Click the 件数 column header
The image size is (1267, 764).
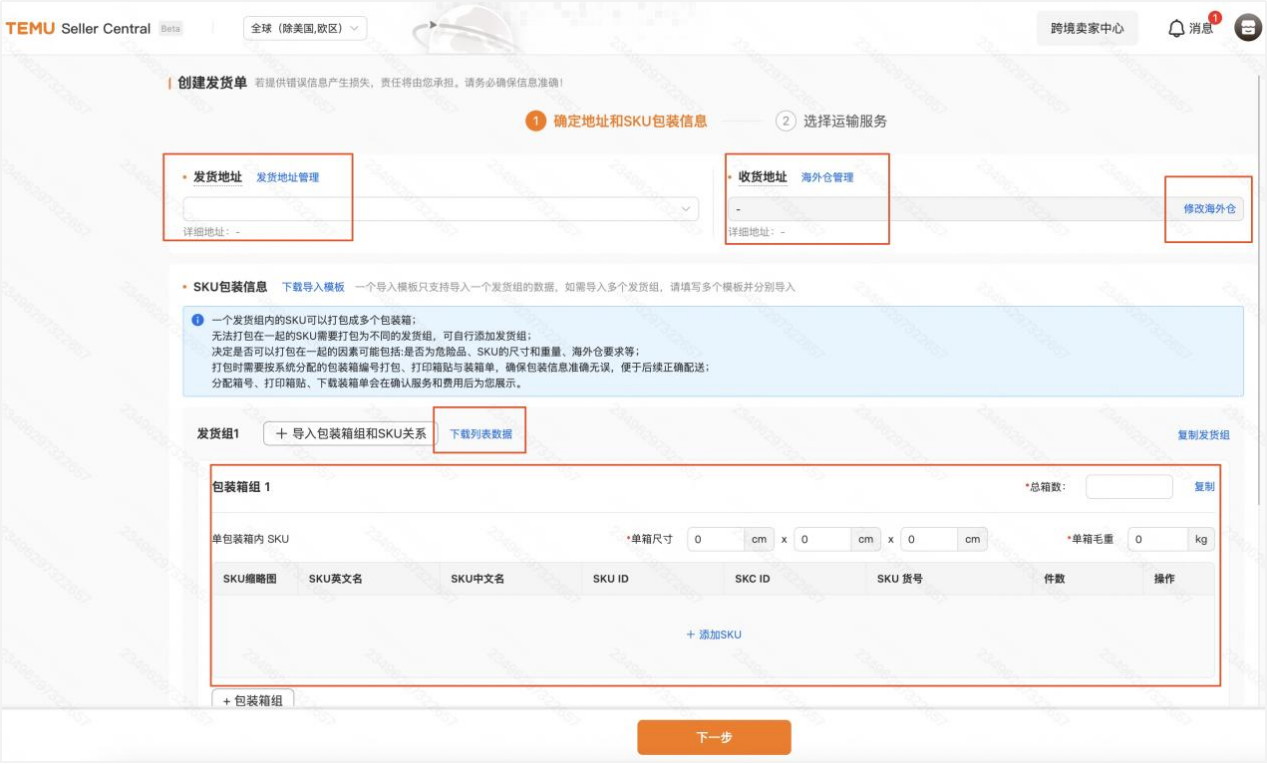pyautogui.click(x=1054, y=579)
